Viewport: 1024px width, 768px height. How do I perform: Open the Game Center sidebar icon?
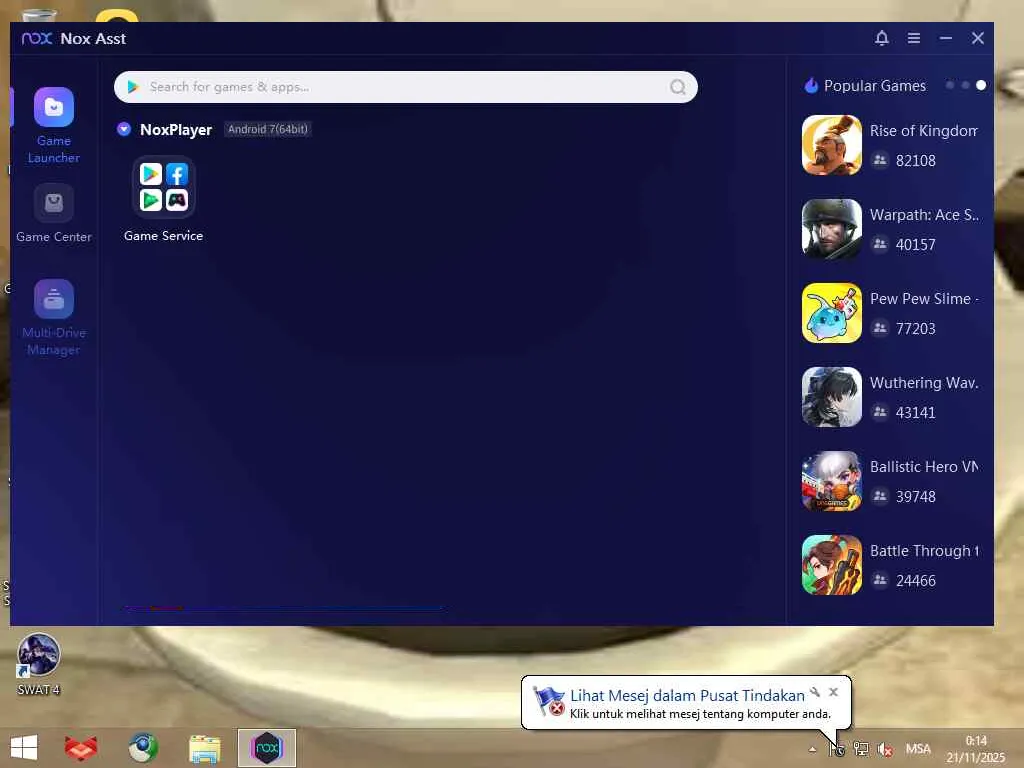coord(54,203)
